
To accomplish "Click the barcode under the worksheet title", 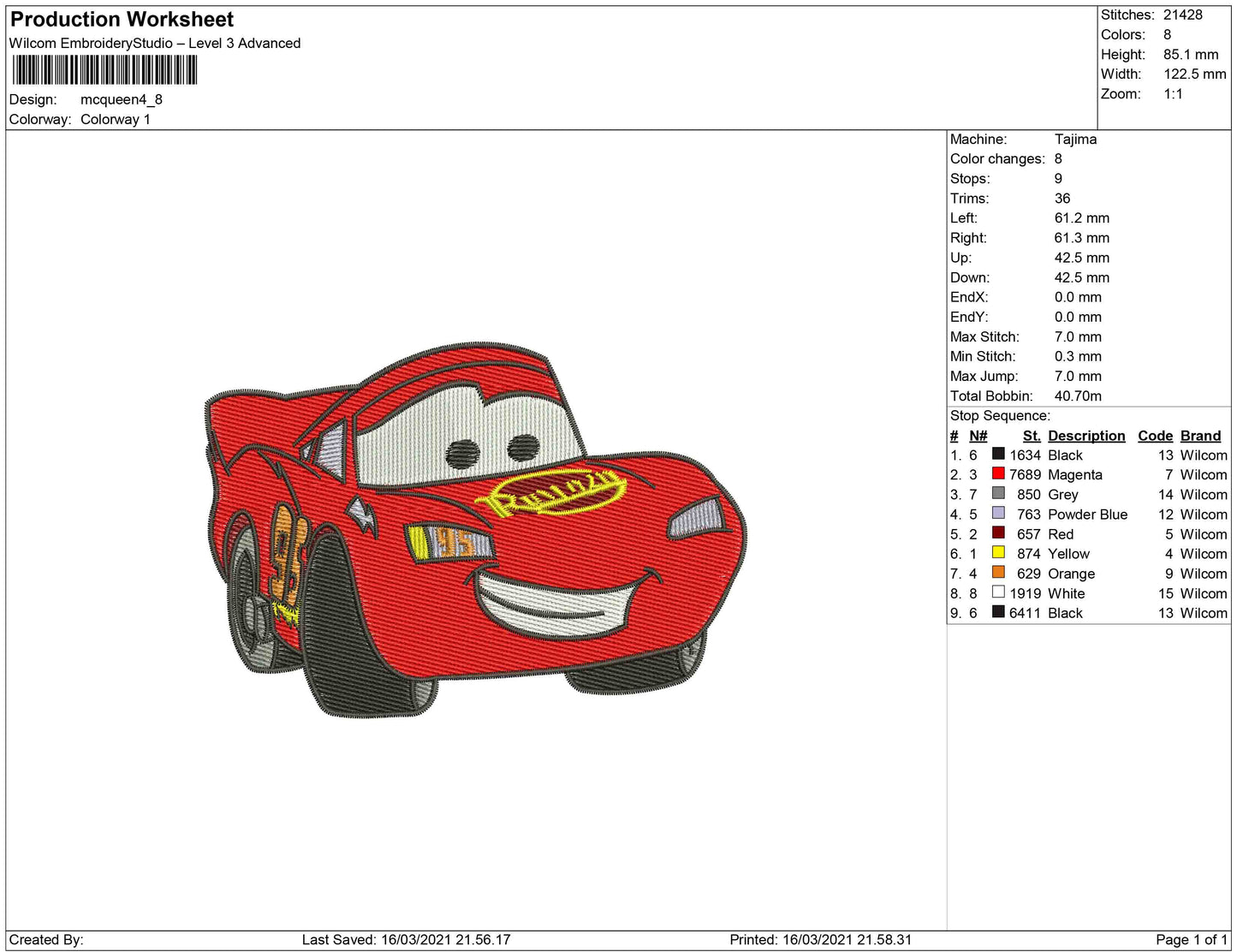I will pos(104,70).
